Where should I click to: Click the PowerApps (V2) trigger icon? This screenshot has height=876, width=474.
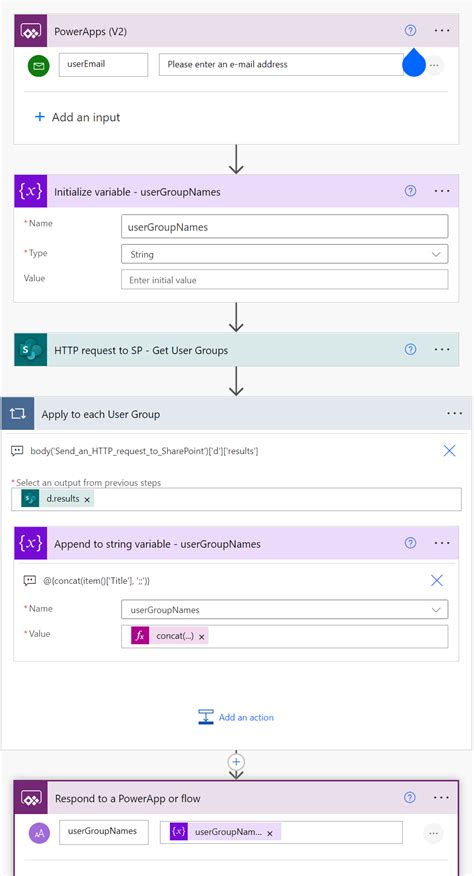click(30, 31)
